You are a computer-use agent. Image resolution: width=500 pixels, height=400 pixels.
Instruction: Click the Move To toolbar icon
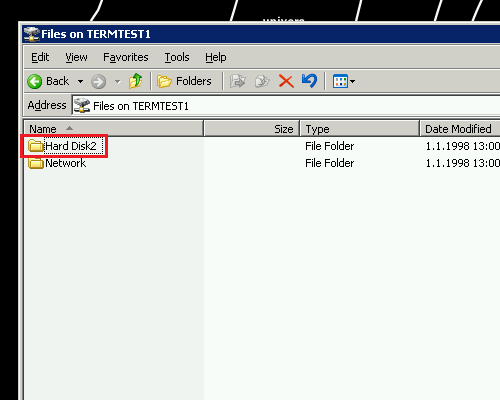pos(238,81)
